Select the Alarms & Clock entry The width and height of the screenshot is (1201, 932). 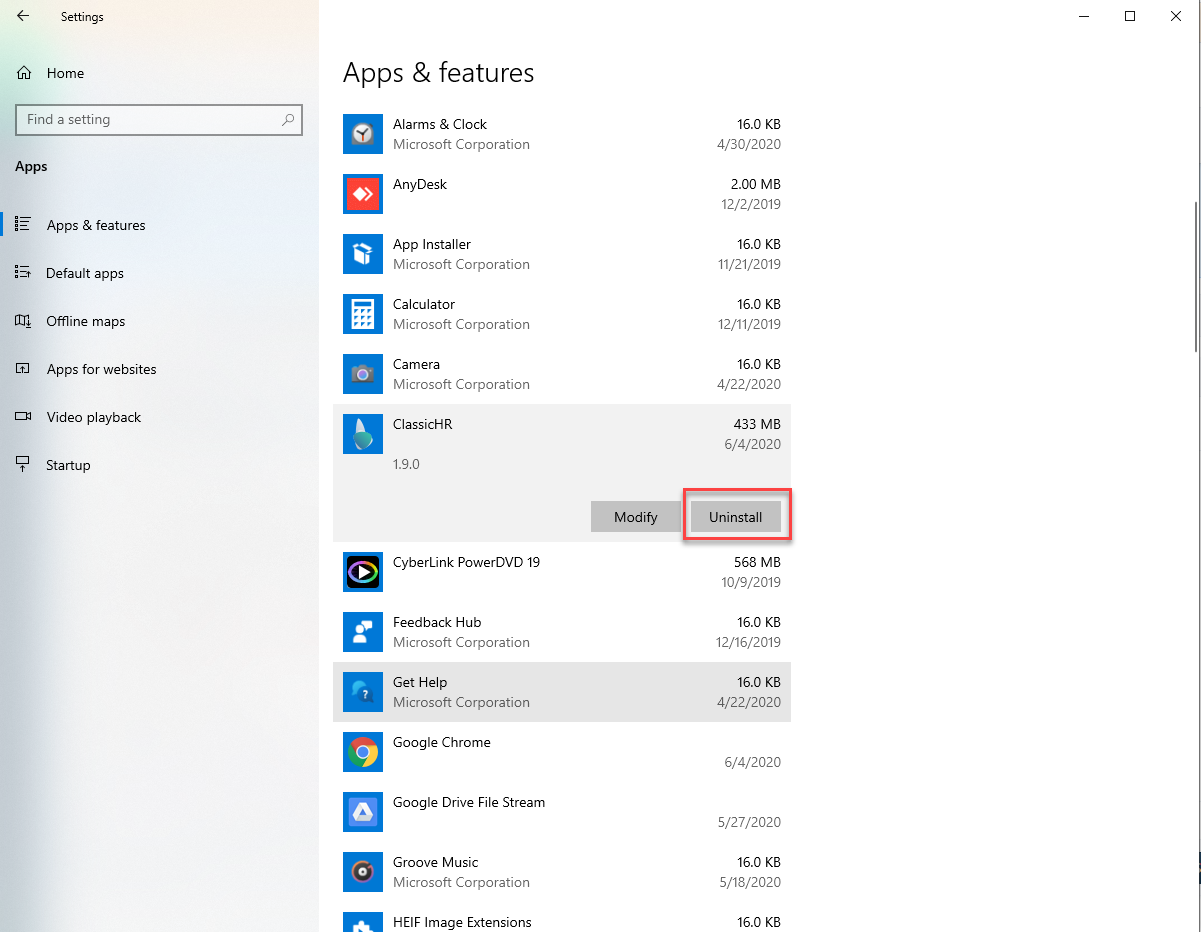[x=562, y=134]
